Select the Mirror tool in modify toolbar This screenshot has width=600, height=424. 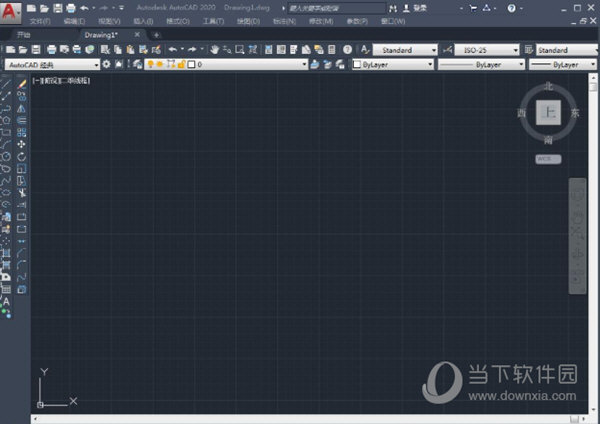(22, 108)
